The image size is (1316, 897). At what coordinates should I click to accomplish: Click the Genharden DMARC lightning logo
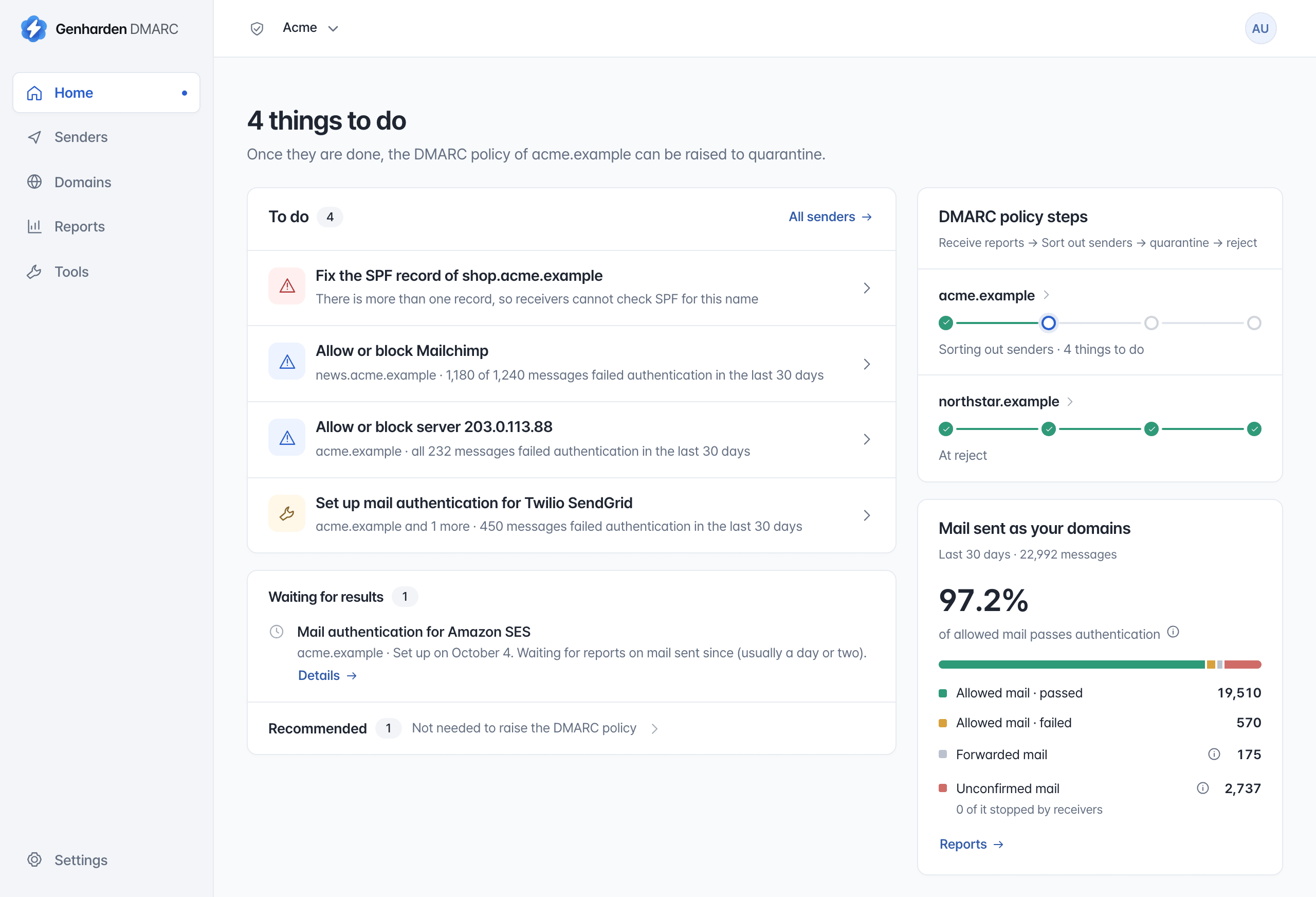33,28
